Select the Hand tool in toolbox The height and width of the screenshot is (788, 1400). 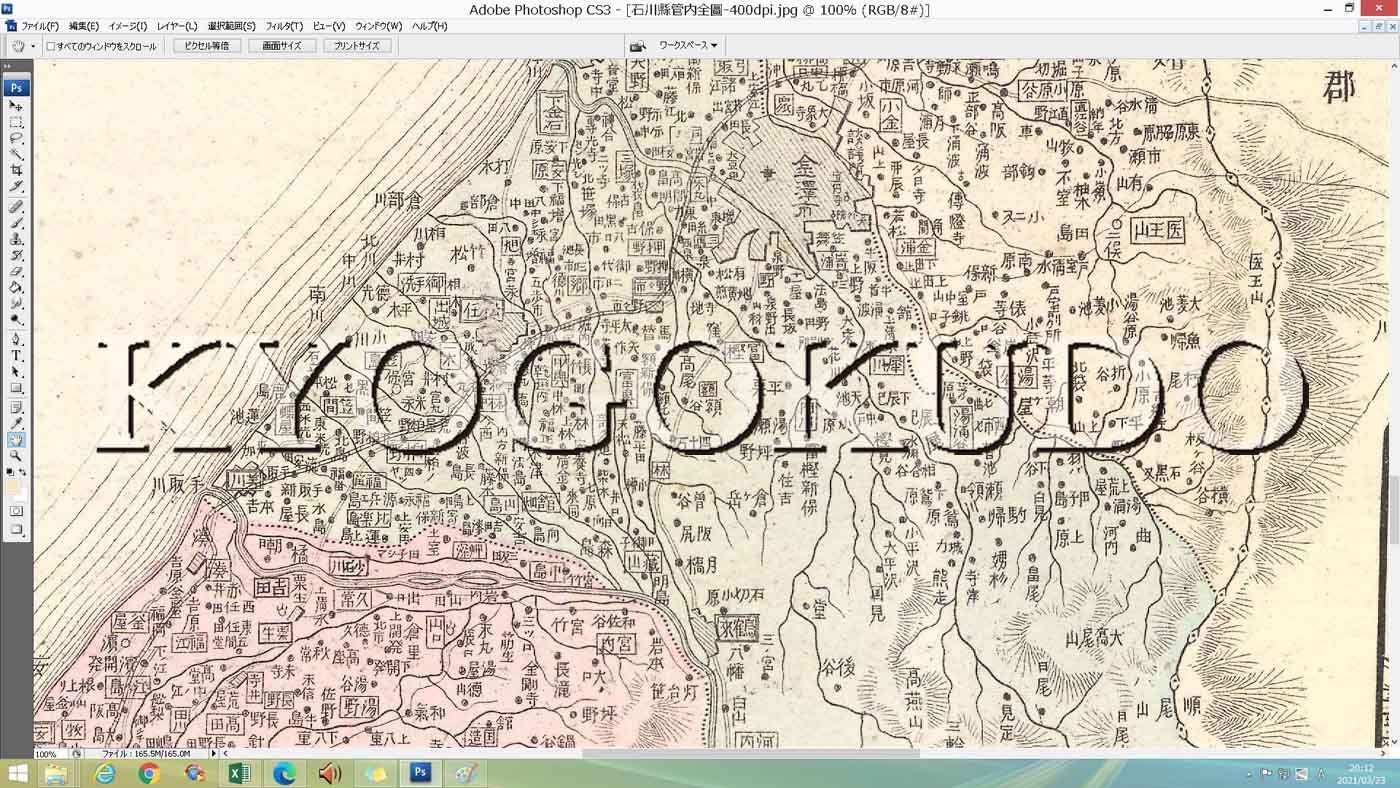(x=16, y=440)
